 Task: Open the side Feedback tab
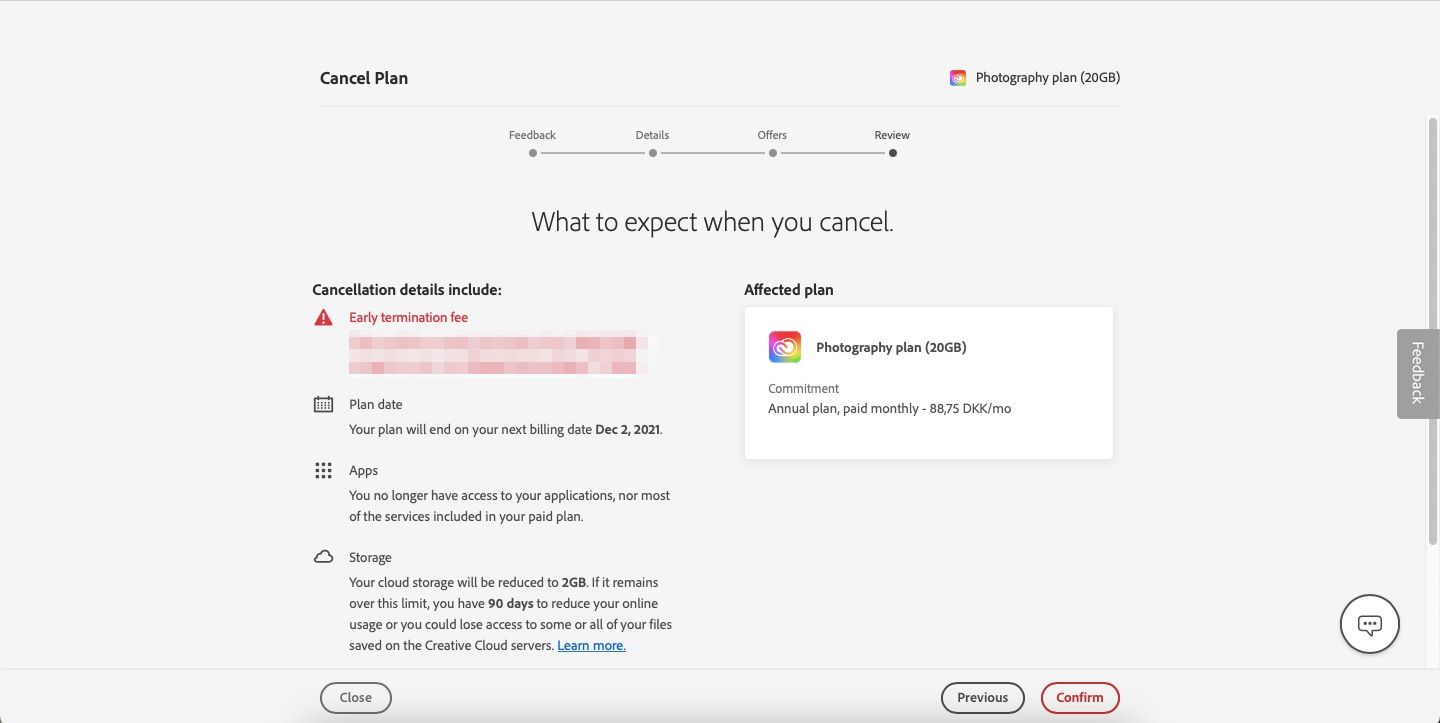(1417, 373)
